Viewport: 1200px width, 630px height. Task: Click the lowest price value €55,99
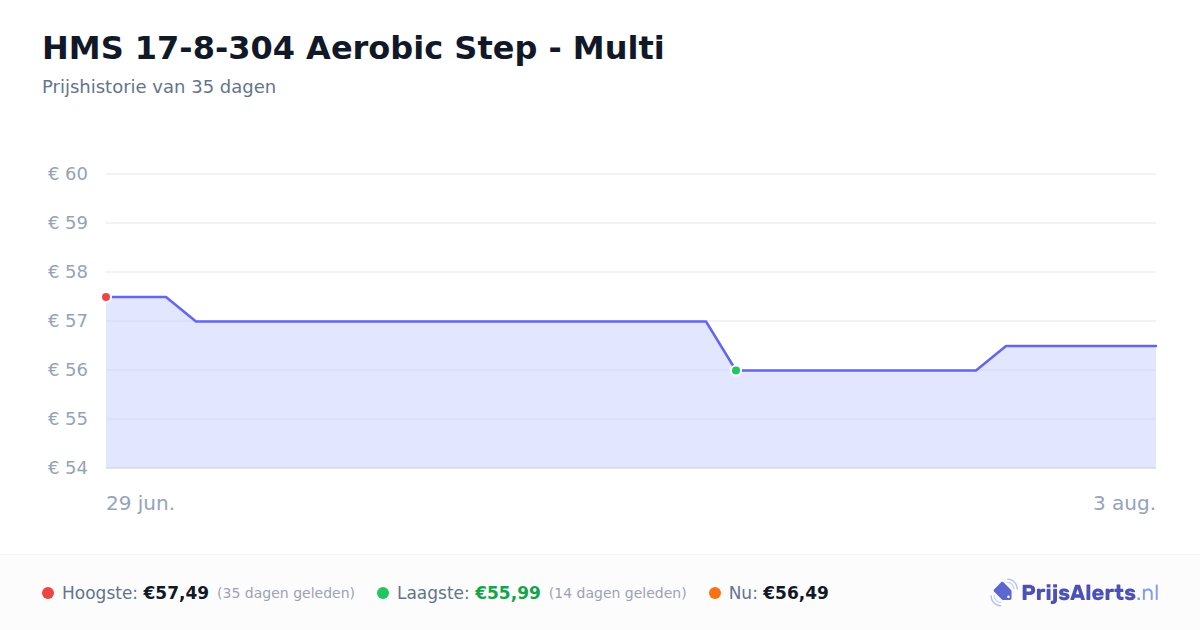pos(508,593)
